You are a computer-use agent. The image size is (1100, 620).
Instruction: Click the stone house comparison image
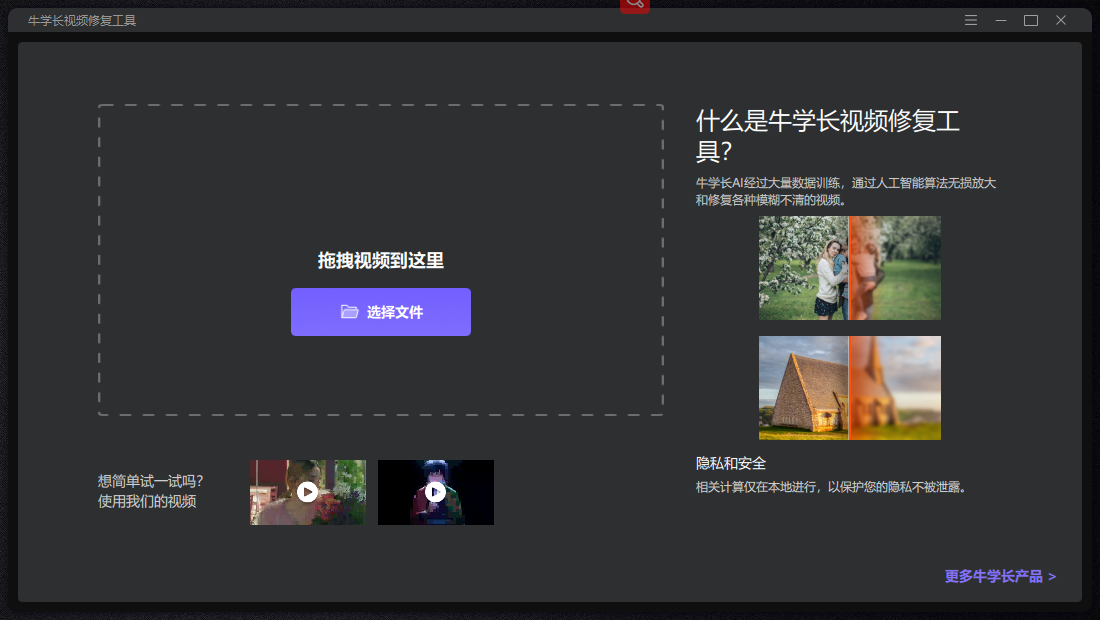tap(850, 388)
